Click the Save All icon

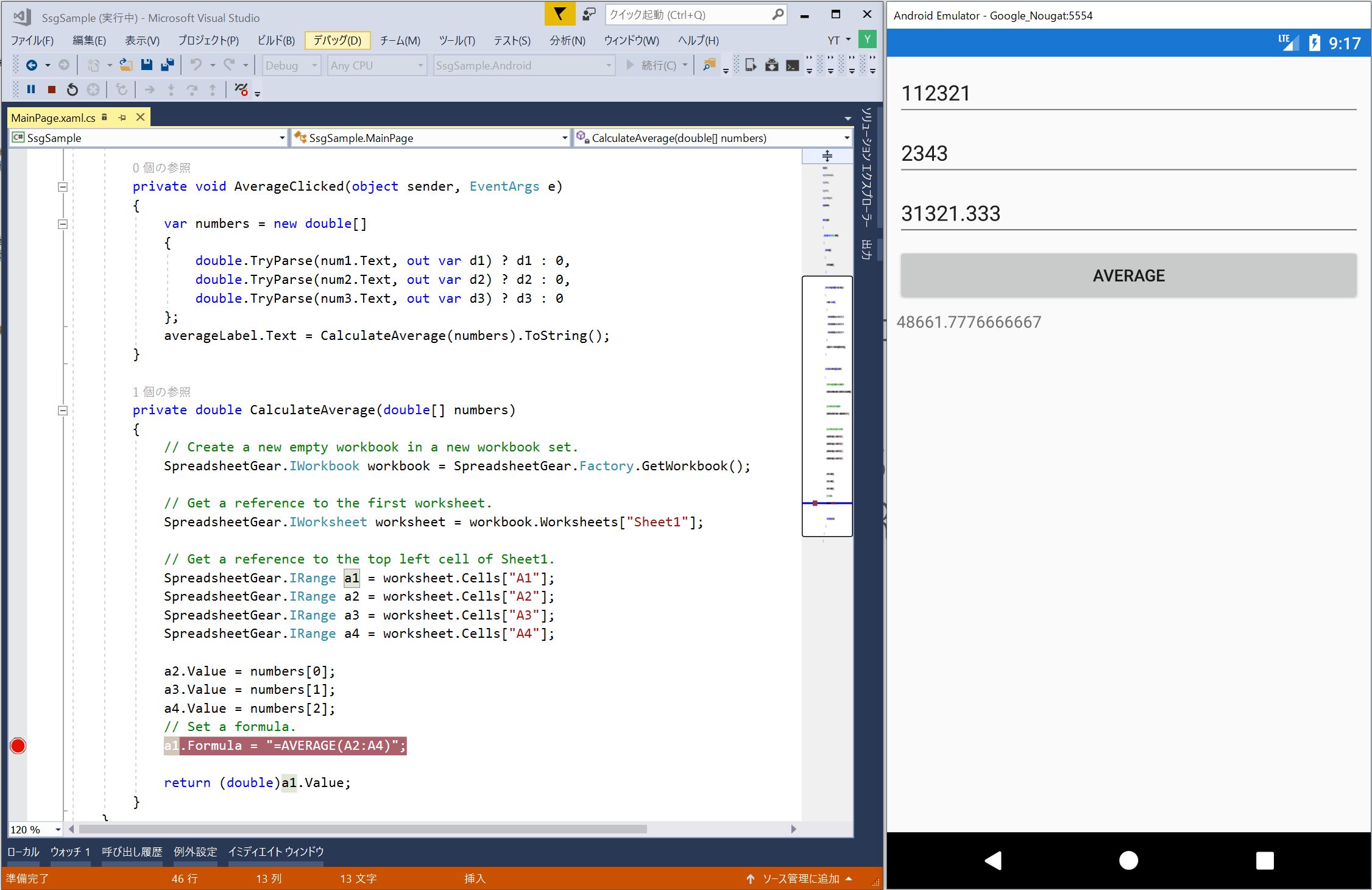click(168, 65)
